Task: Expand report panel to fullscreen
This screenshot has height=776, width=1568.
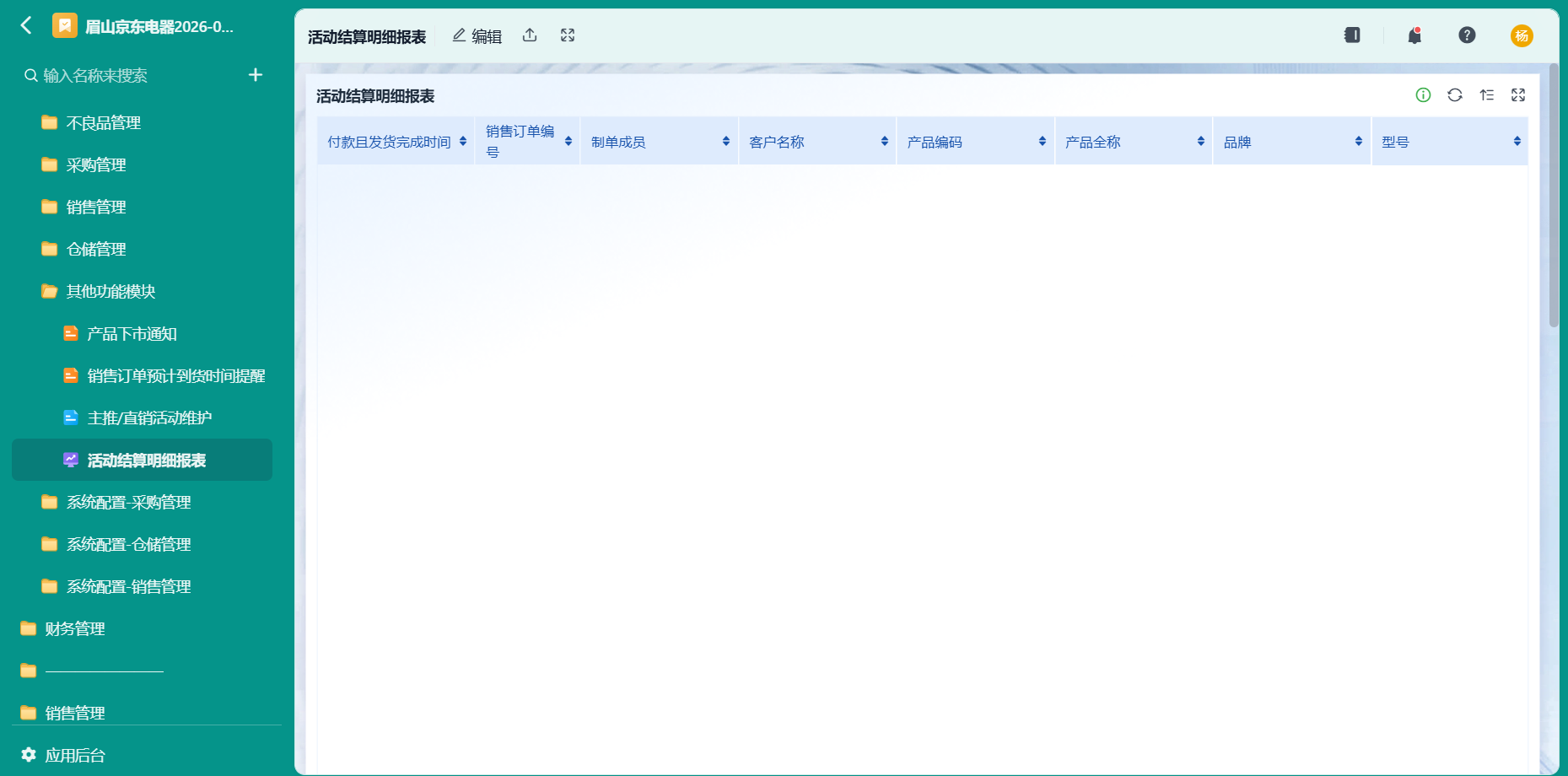Action: (1518, 95)
